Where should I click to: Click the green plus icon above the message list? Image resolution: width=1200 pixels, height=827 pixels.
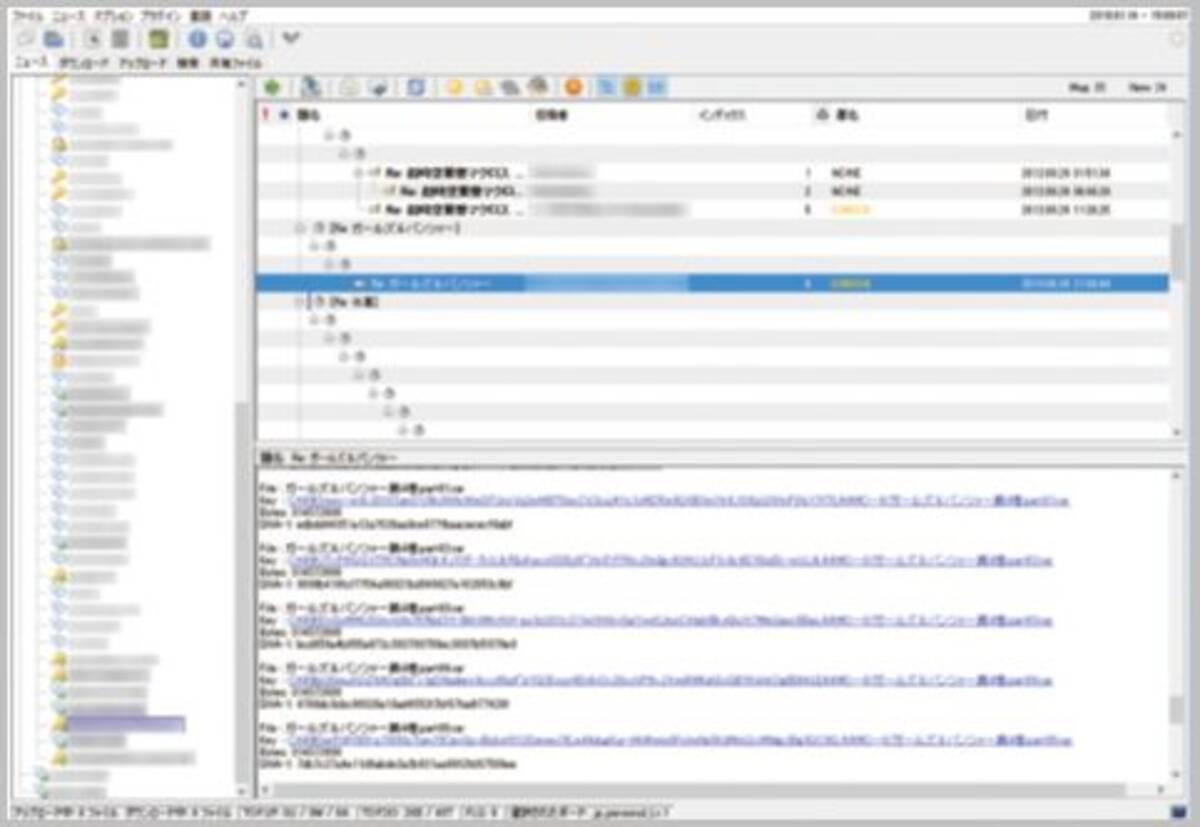tap(273, 87)
